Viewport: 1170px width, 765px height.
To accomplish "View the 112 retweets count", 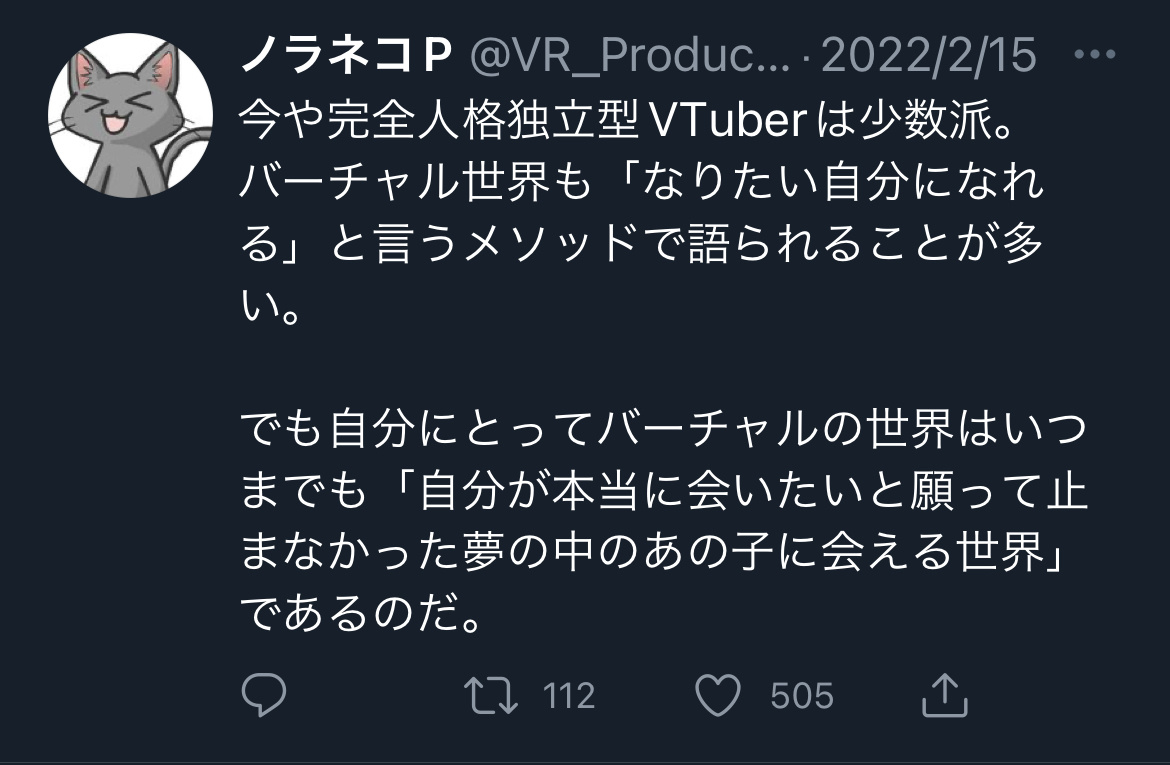I will (569, 696).
